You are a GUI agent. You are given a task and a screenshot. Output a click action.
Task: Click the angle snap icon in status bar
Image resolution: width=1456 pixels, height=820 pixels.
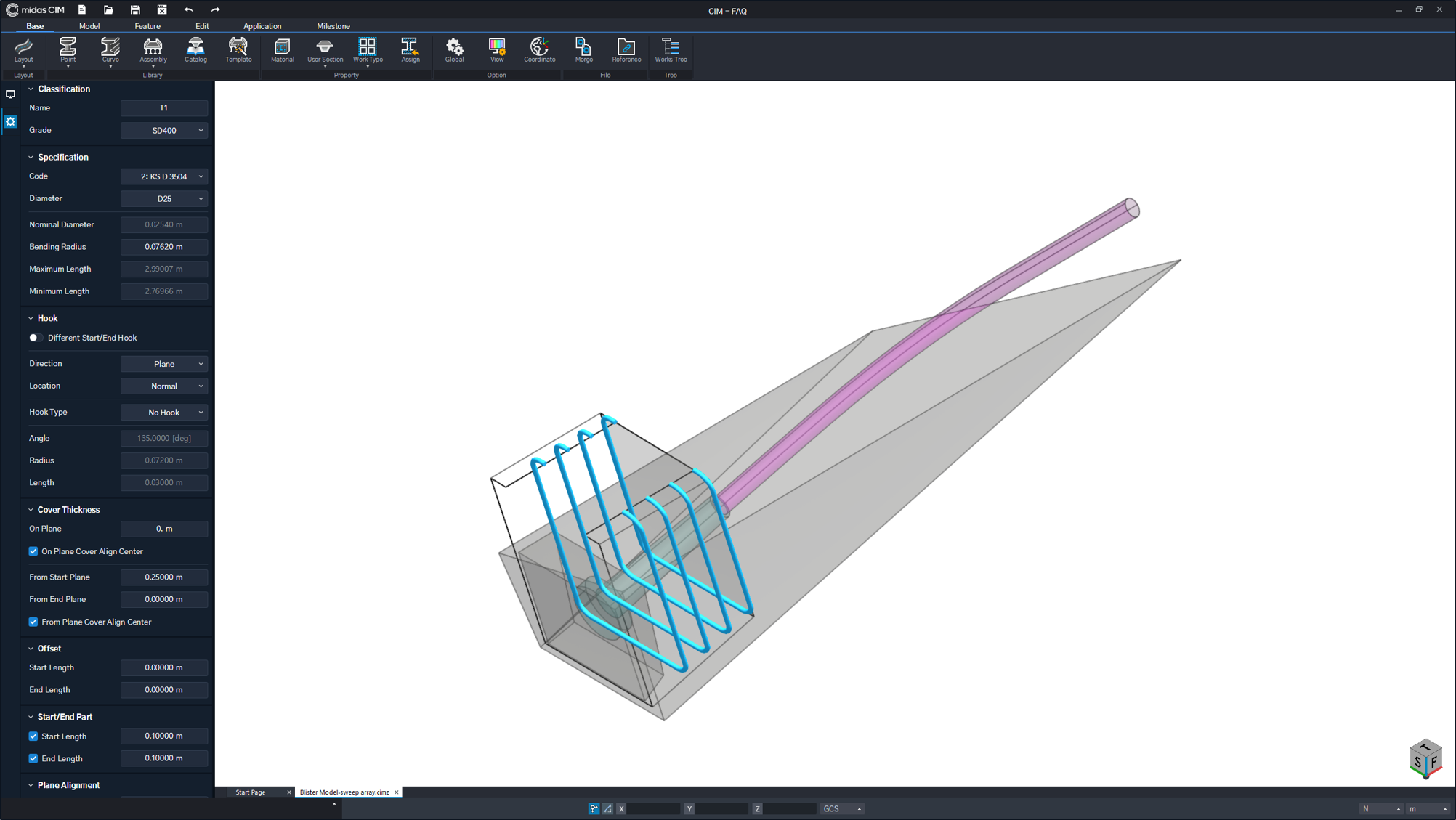(607, 808)
